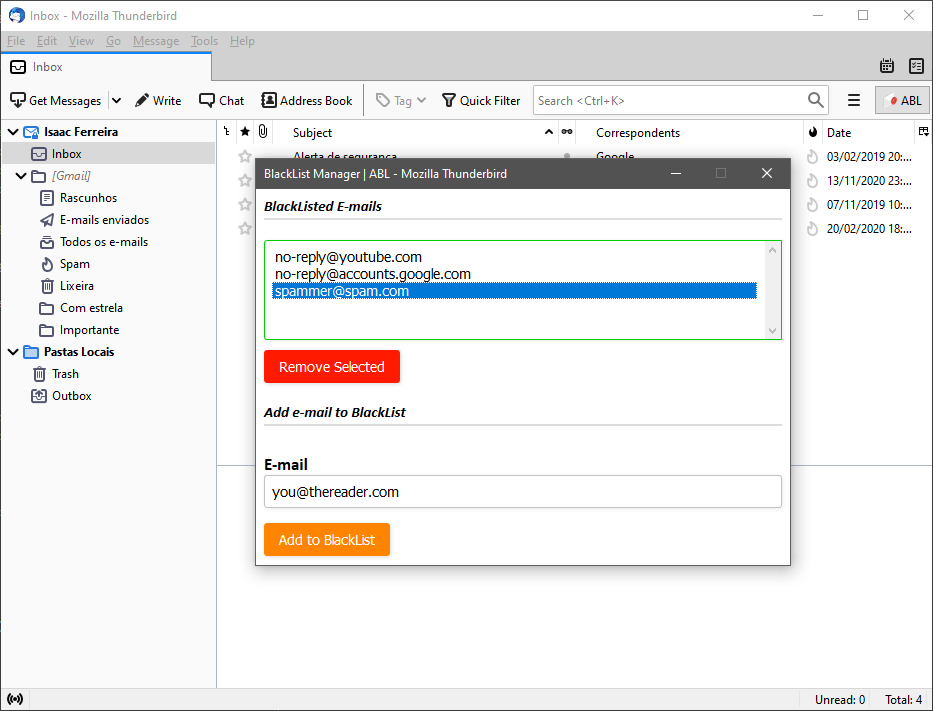
Task: Open Chat from the toolbar
Action: click(222, 101)
